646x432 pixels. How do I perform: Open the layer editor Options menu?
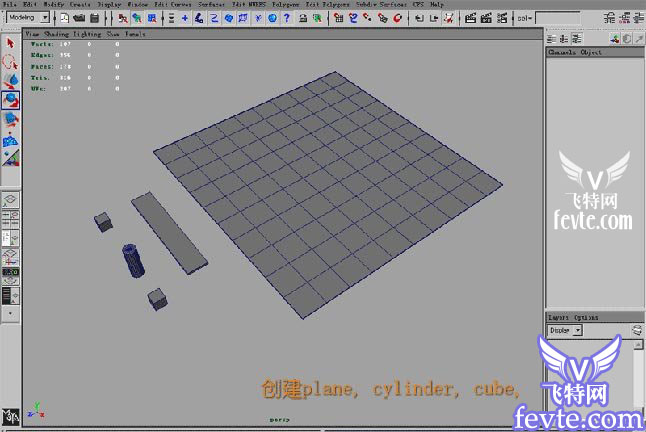(586, 318)
